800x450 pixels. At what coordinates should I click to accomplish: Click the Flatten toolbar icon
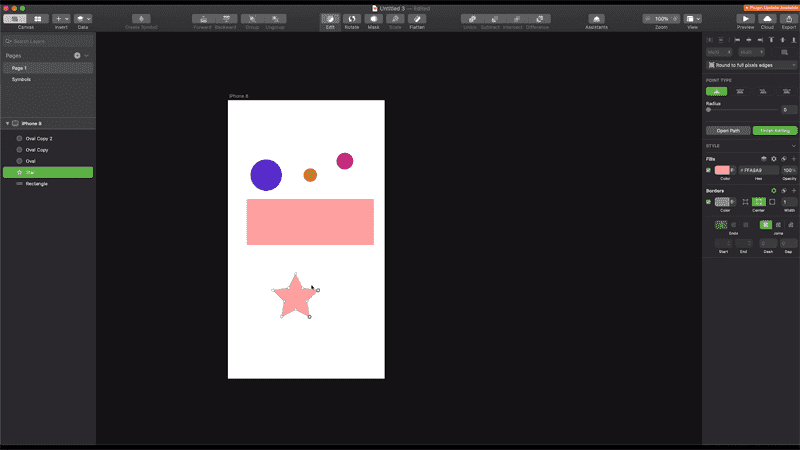pyautogui.click(x=417, y=19)
